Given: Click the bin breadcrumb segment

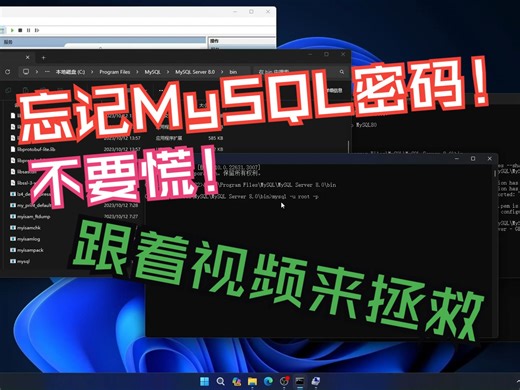Looking at the screenshot, I should [233, 72].
